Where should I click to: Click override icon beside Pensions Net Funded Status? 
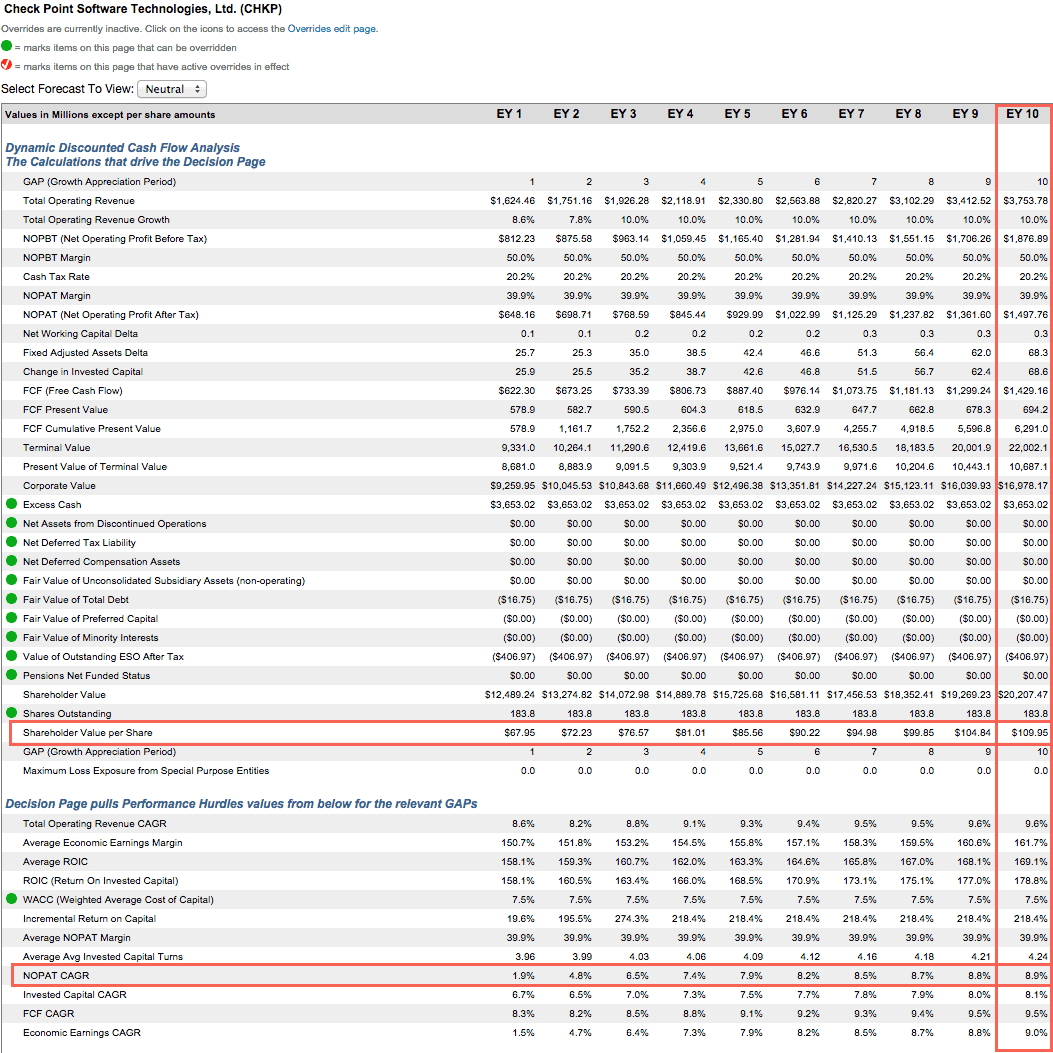tap(11, 675)
